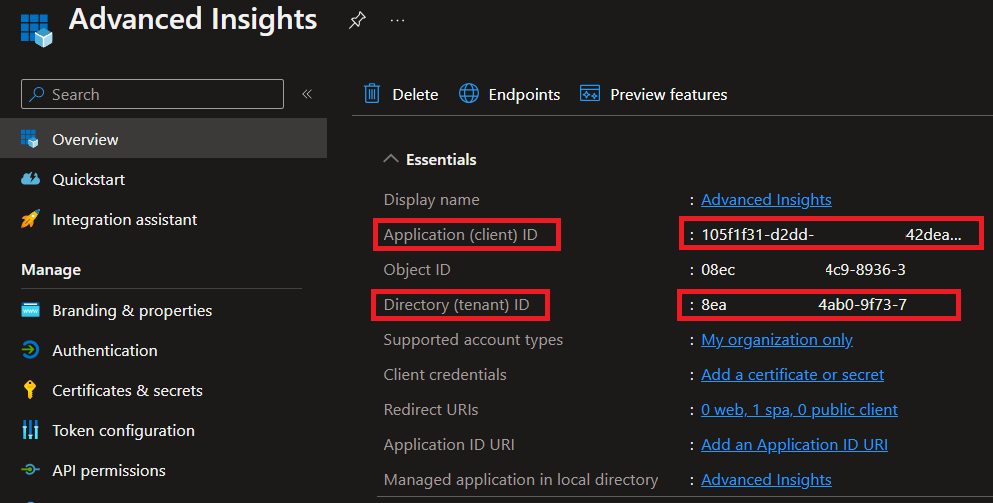The height and width of the screenshot is (503, 993).
Task: Click the Delete trash can icon
Action: [372, 94]
